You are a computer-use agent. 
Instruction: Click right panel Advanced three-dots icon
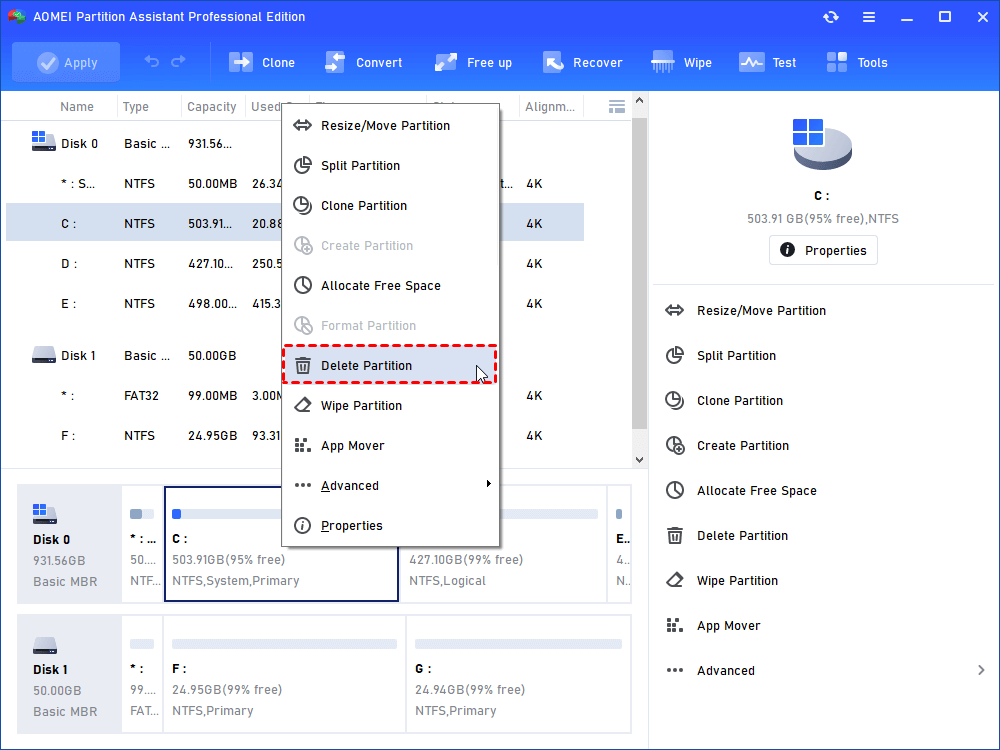click(x=675, y=670)
